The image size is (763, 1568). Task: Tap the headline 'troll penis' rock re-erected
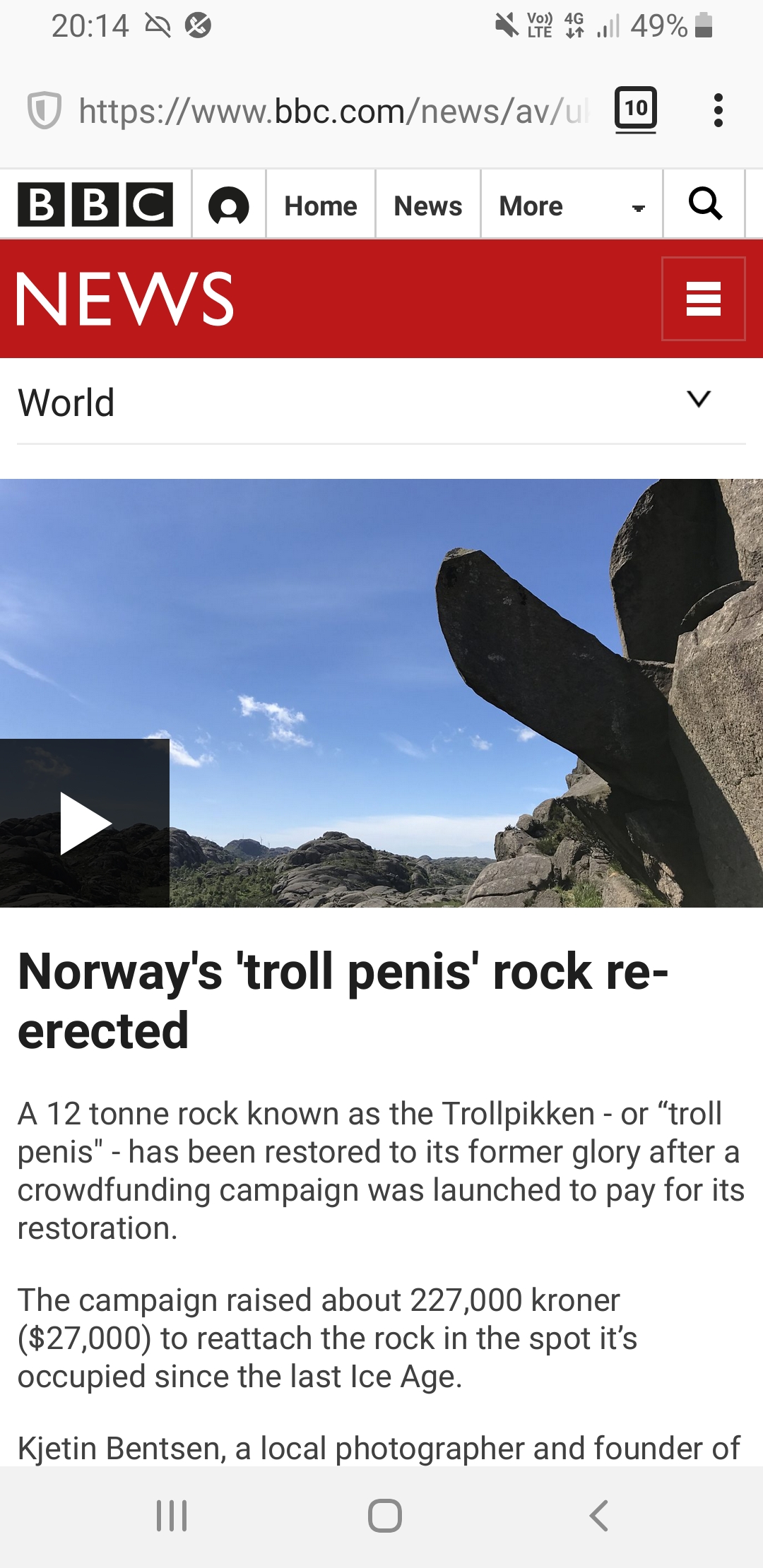[x=343, y=1001]
